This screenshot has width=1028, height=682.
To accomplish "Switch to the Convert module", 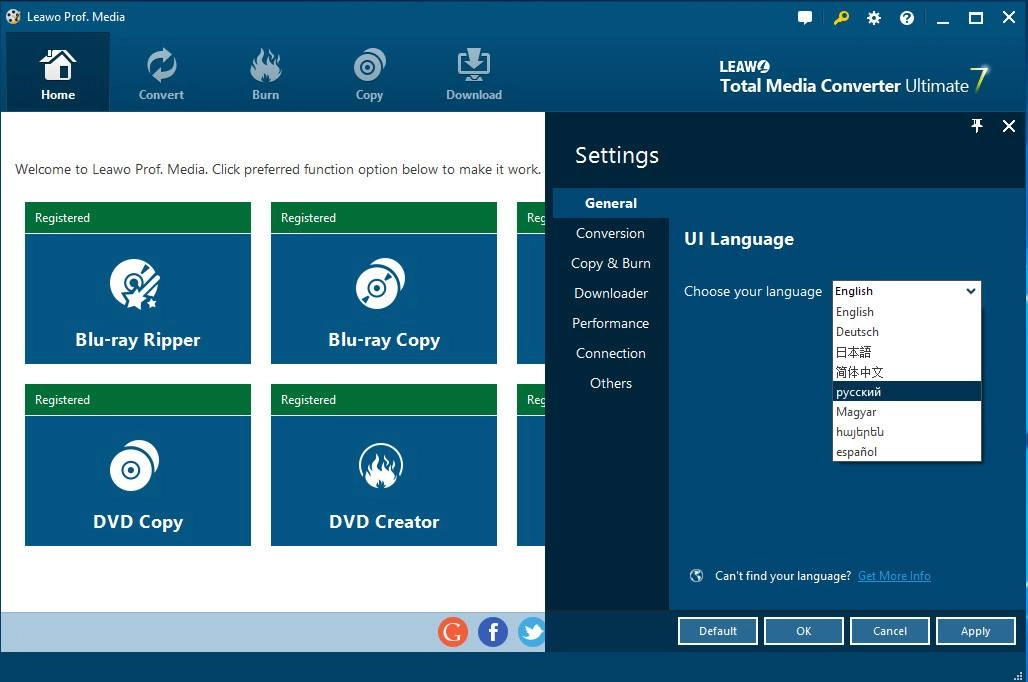I will (x=161, y=72).
